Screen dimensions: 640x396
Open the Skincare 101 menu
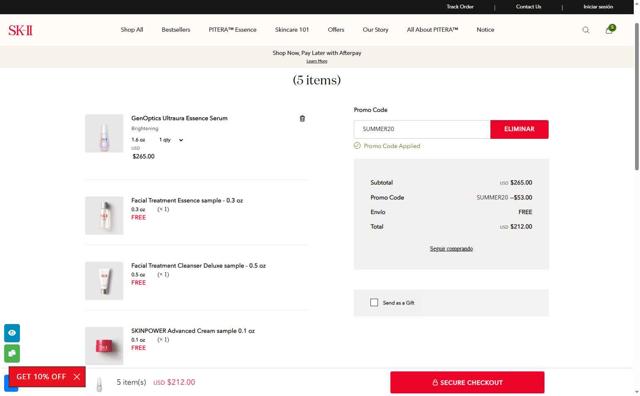(x=292, y=30)
